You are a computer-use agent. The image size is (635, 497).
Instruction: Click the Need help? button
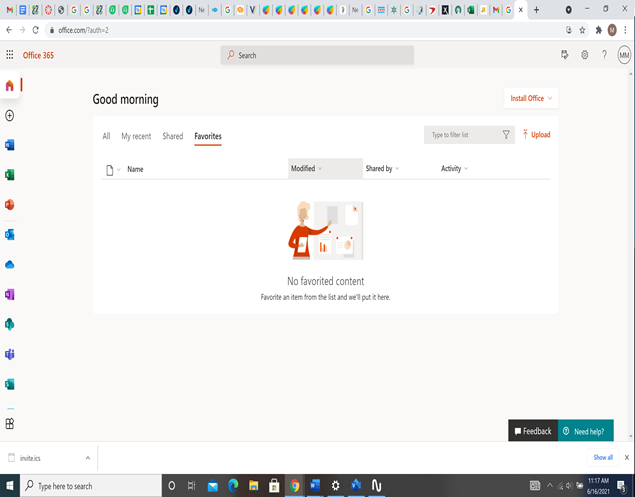[586, 431]
